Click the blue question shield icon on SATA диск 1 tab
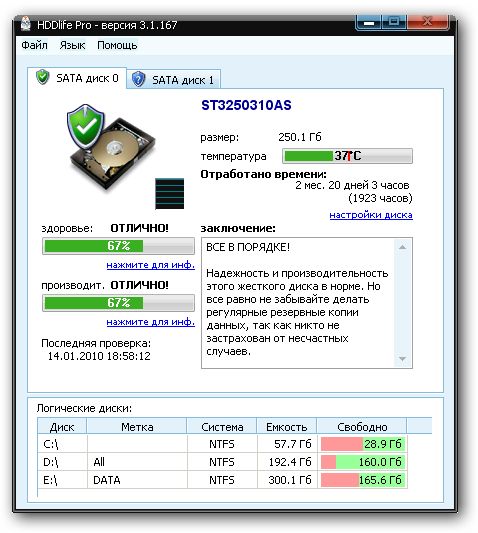 pyautogui.click(x=138, y=79)
